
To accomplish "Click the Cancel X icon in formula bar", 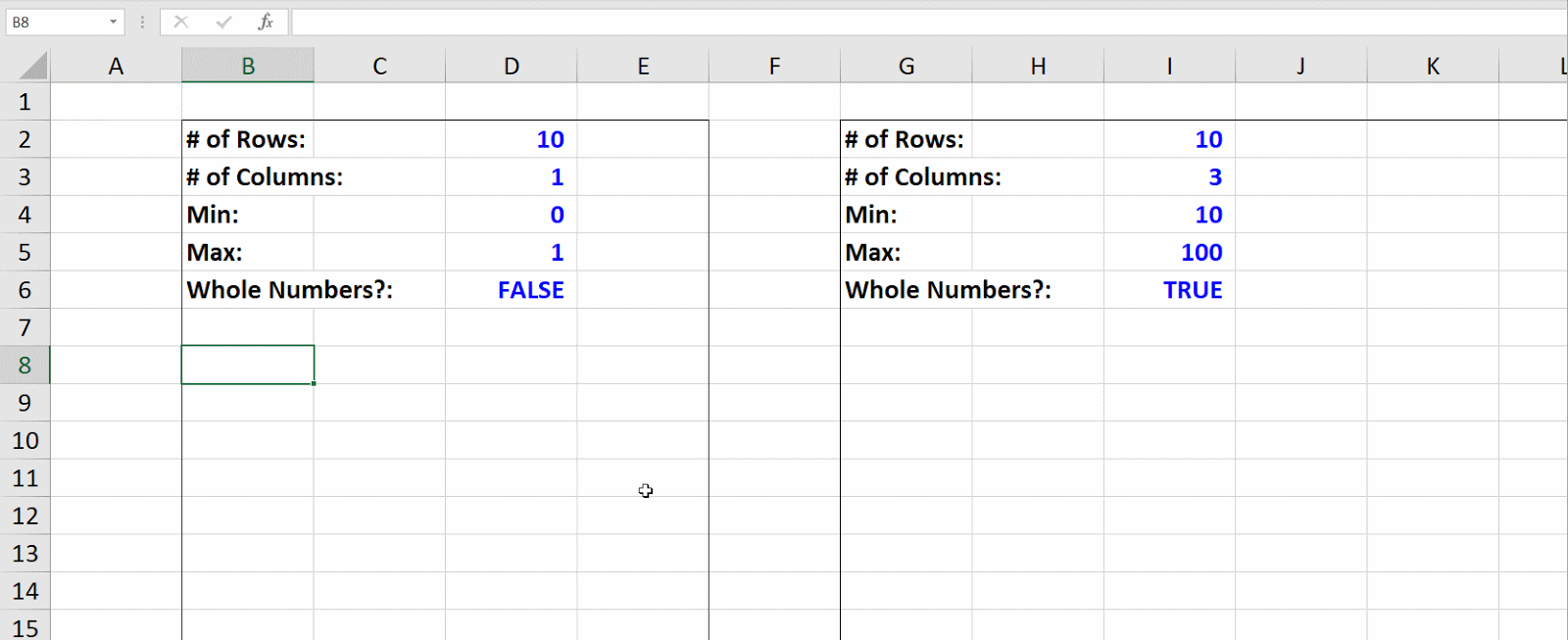I will pyautogui.click(x=180, y=22).
